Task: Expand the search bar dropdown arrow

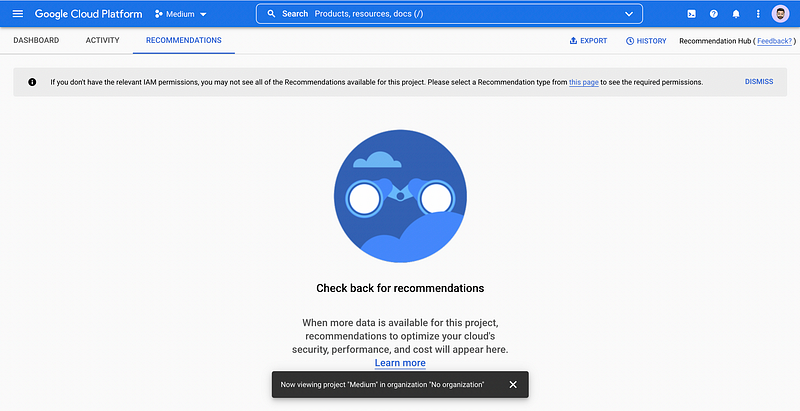Action: point(629,14)
